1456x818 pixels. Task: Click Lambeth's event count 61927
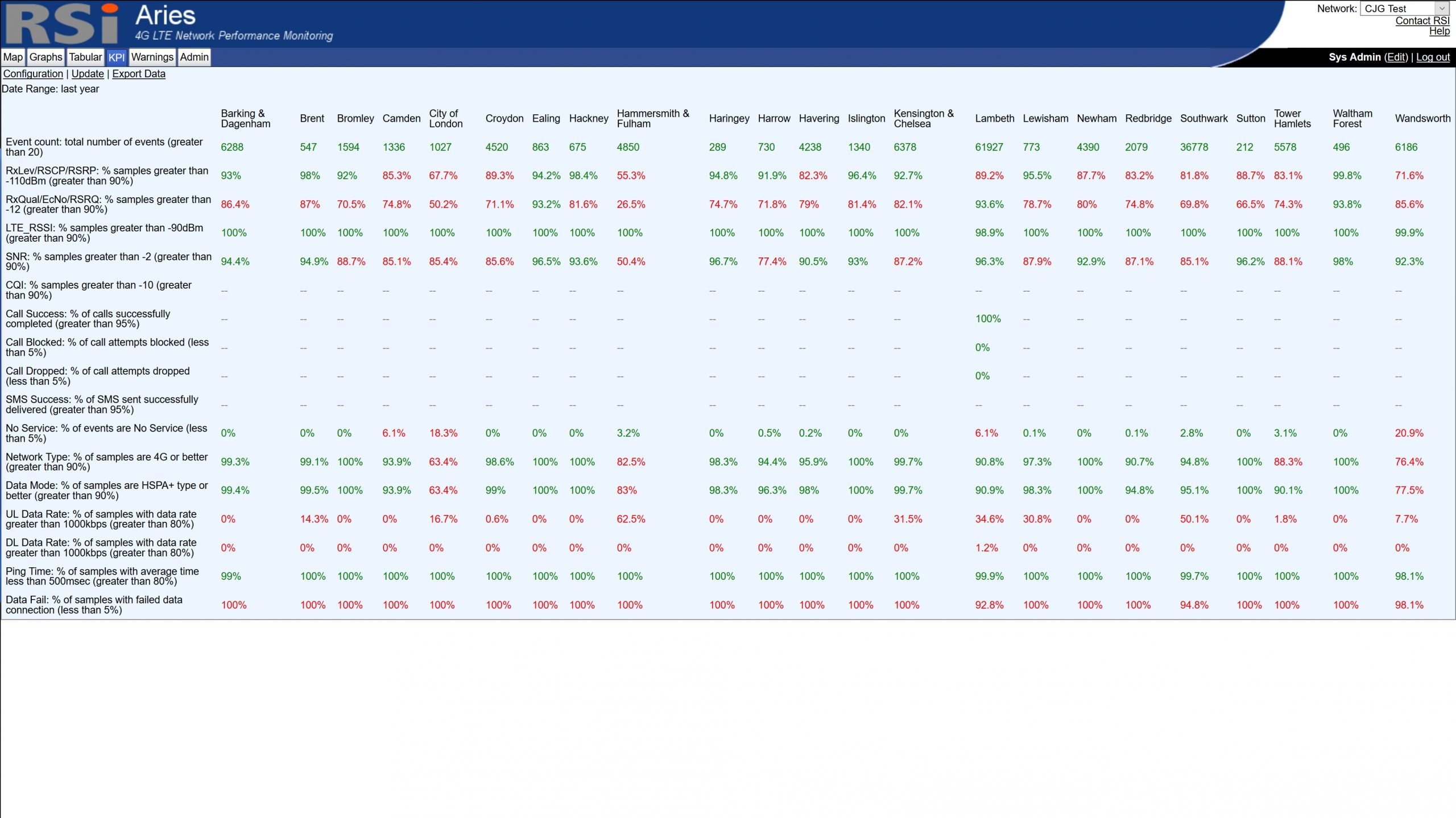pyautogui.click(x=989, y=147)
